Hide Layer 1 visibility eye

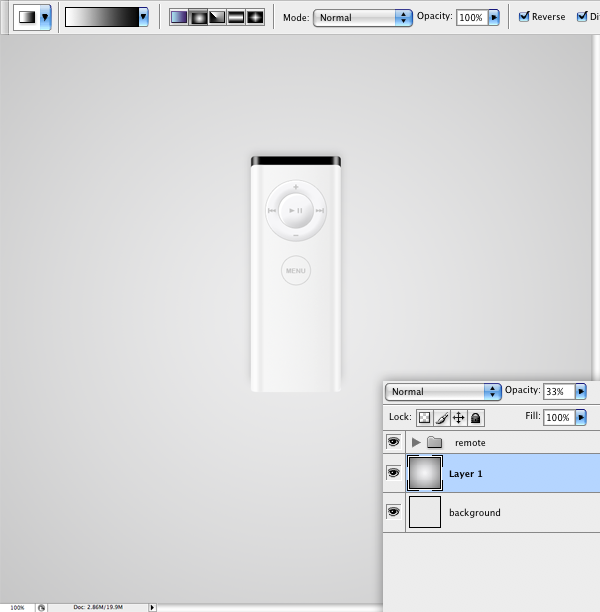(x=393, y=473)
